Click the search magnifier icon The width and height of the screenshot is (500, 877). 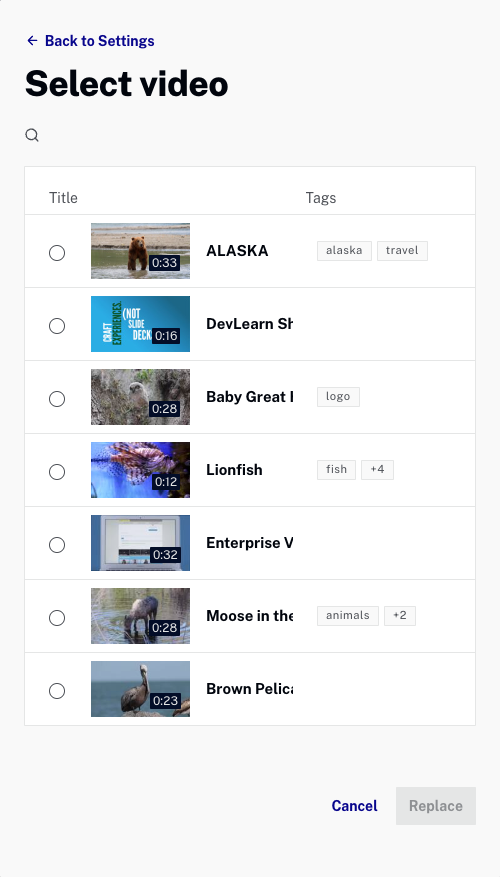32,135
